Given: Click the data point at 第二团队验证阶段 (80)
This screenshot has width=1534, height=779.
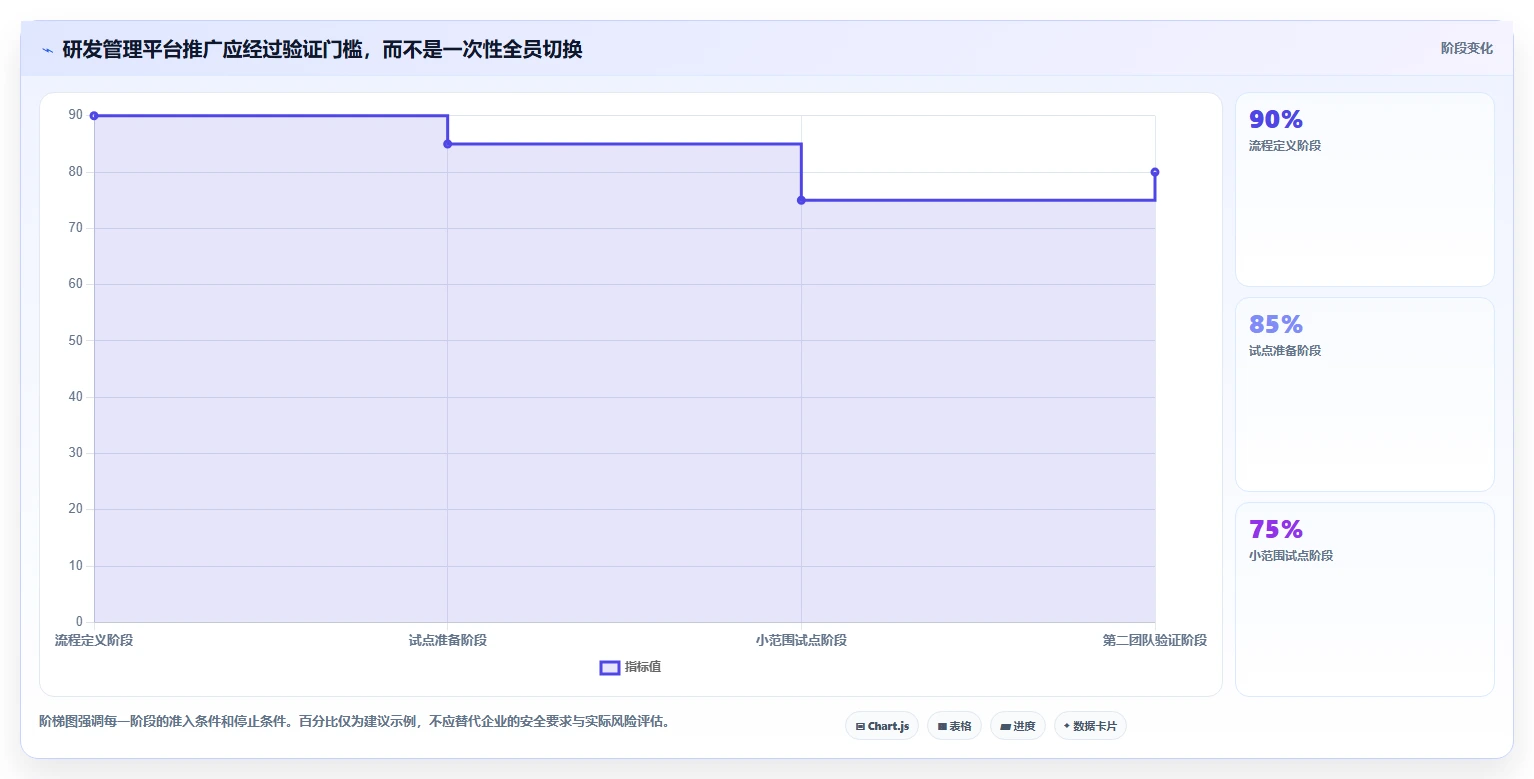Looking at the screenshot, I should tap(1155, 172).
